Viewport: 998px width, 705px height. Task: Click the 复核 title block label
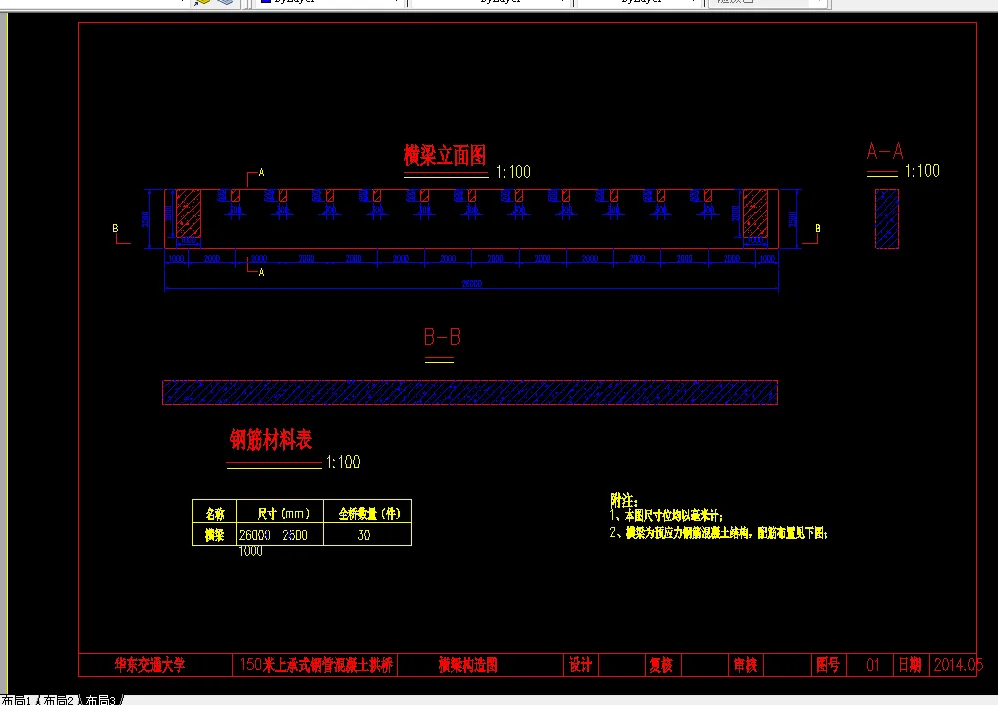click(x=661, y=665)
